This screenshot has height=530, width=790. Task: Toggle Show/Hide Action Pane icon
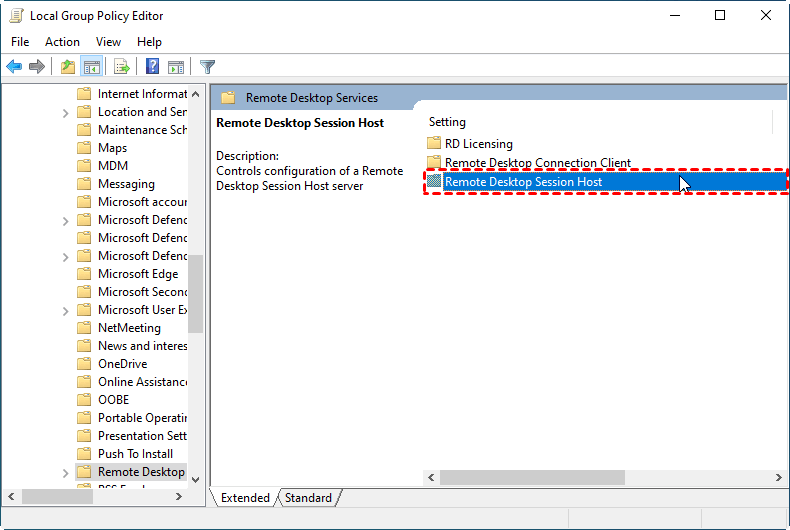click(x=176, y=67)
